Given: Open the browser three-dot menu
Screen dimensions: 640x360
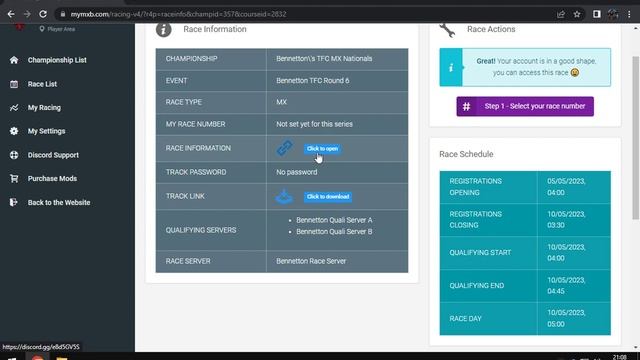Looking at the screenshot, I should pos(629,14).
